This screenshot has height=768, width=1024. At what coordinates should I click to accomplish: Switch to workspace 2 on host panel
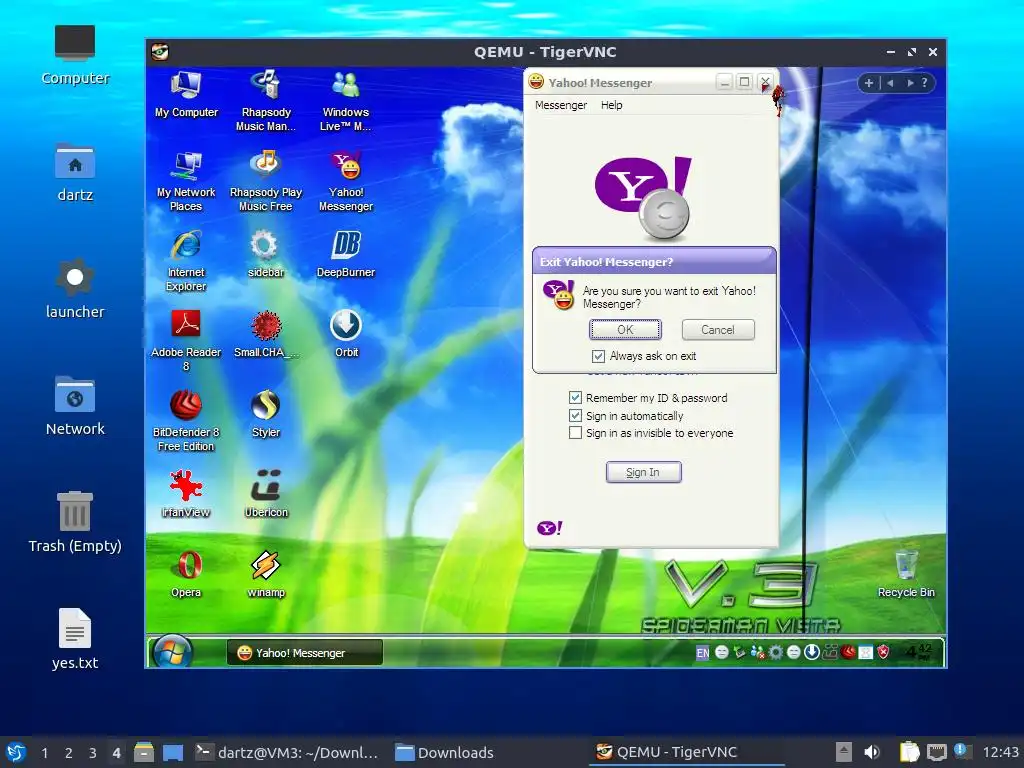coord(69,753)
